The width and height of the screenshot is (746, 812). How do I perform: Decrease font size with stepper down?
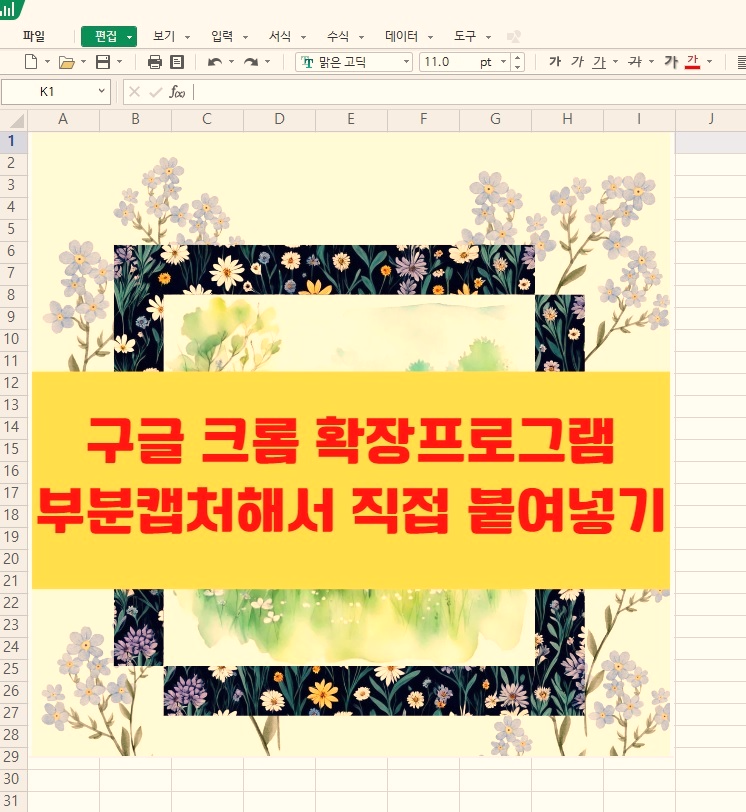coord(518,67)
